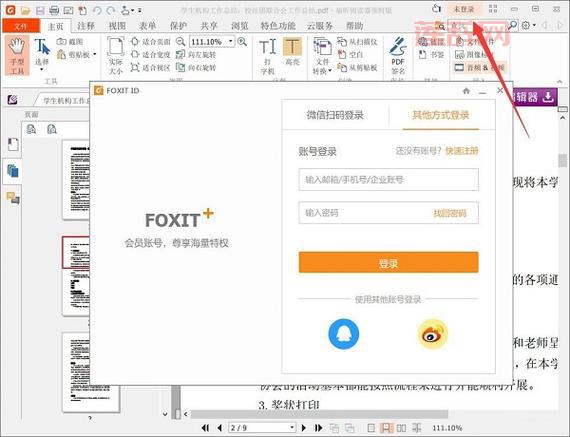Zoom out with the minus magnifier

(180, 42)
